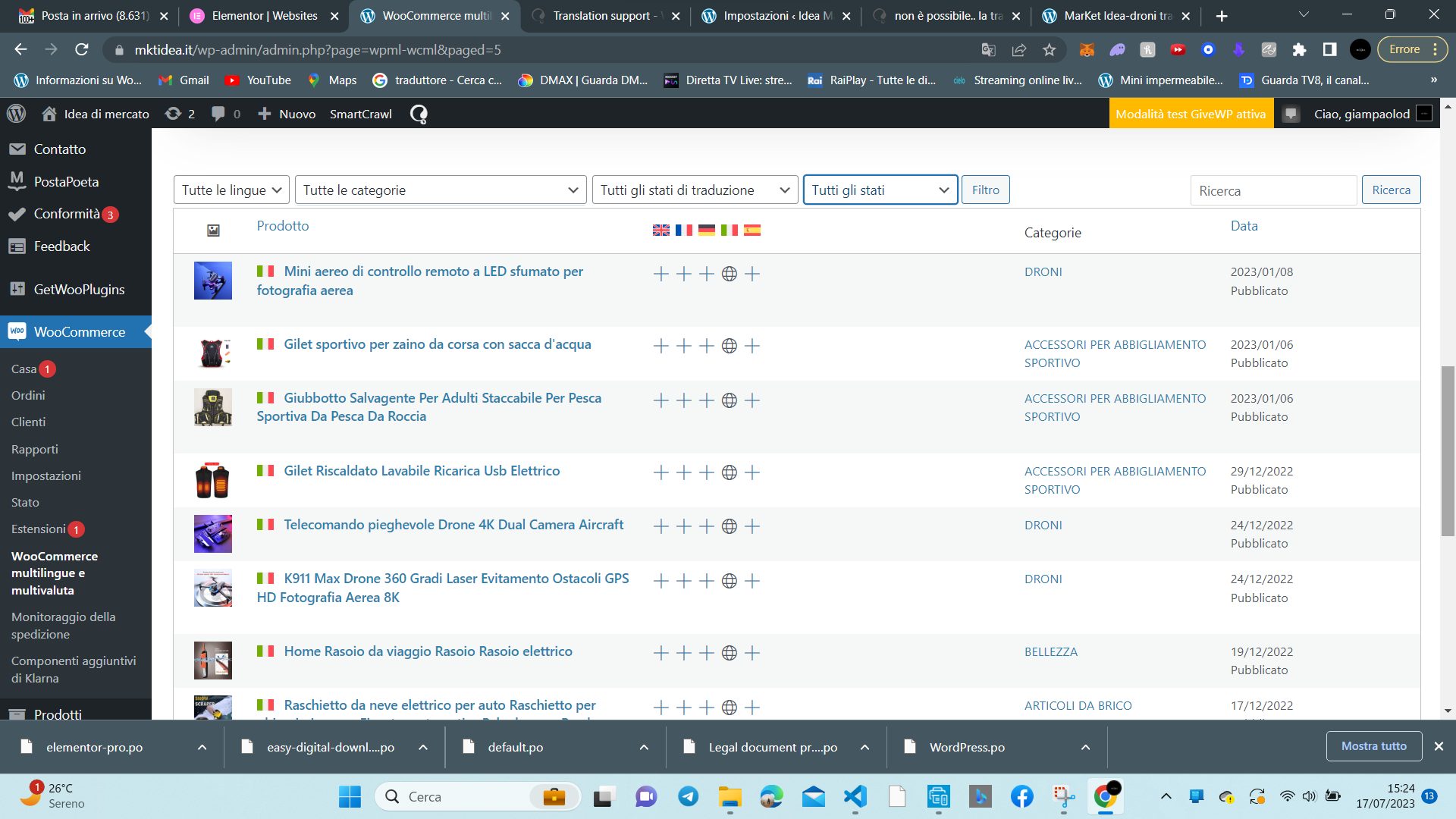Viewport: 1456px width, 819px height.
Task: Click Errore Chrome profile error button
Action: coord(1413,49)
